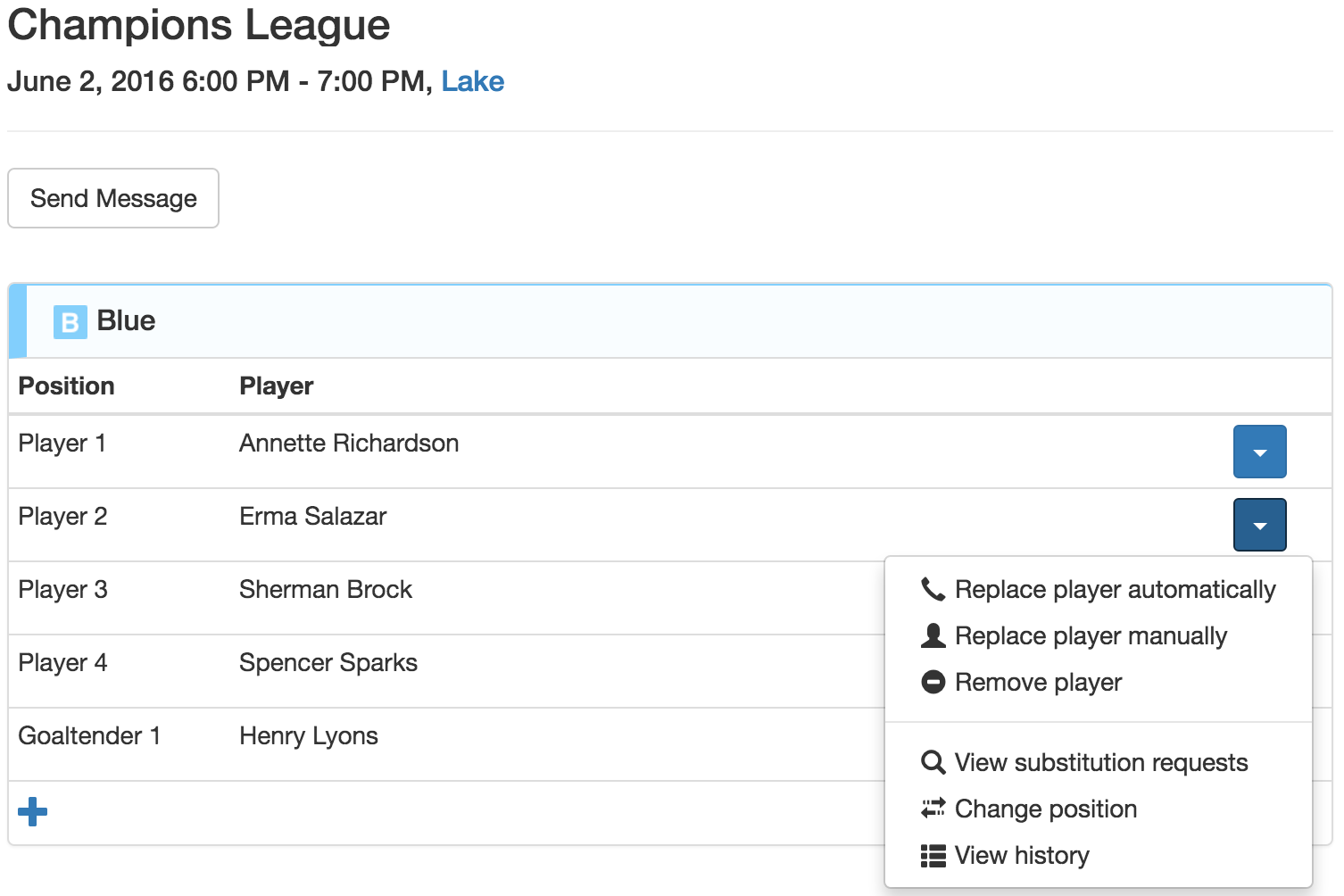Screen dimensions: 1344x896
Task: Click the Sherman Brock player name
Action: pyautogui.click(x=326, y=589)
